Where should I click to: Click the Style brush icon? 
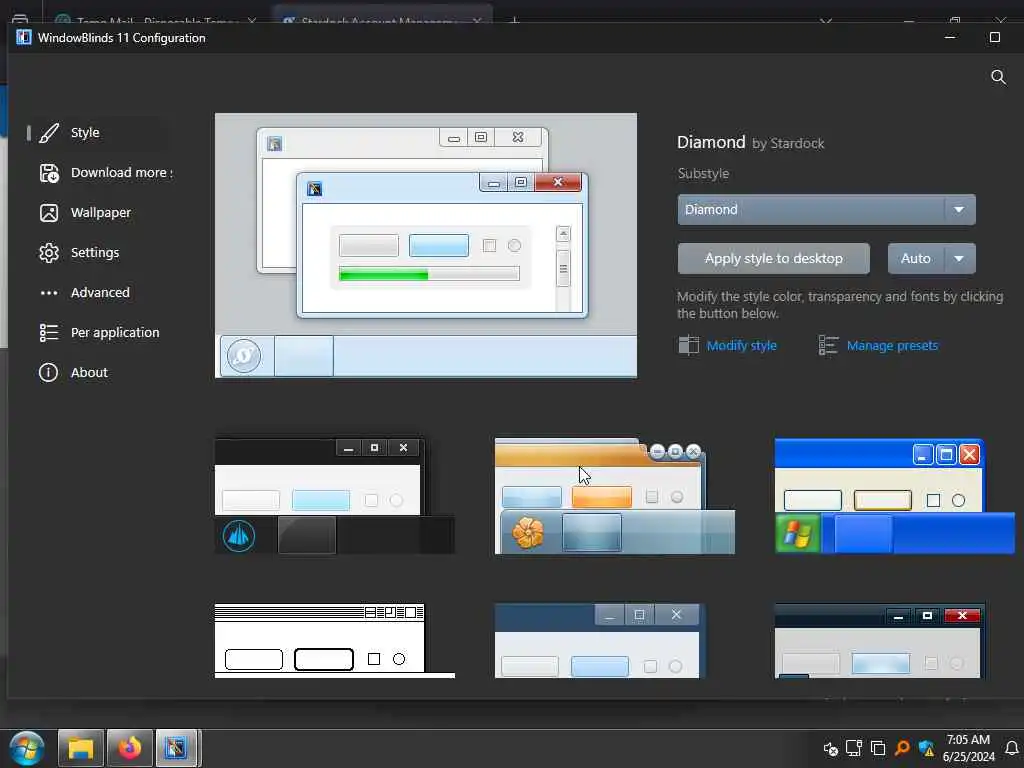coord(49,133)
